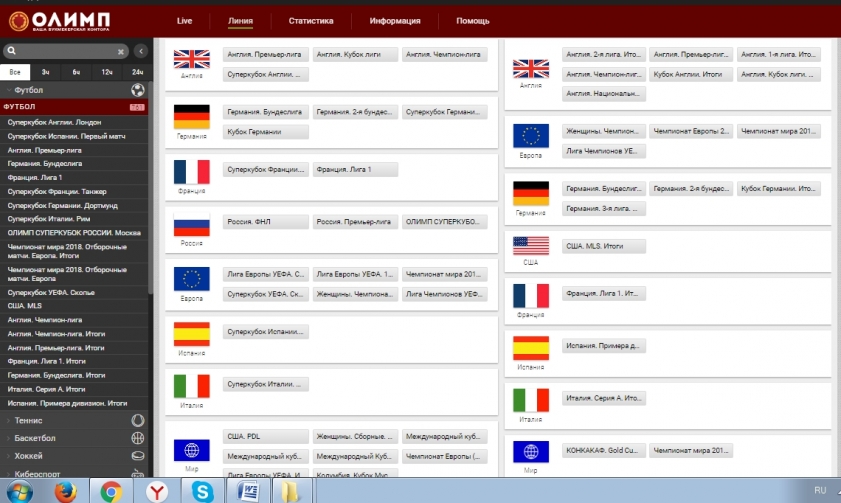This screenshot has width=841, height=503.
Task: Select Суперкубок УЕФА. Скопье in sidebar
Action: click(x=51, y=292)
